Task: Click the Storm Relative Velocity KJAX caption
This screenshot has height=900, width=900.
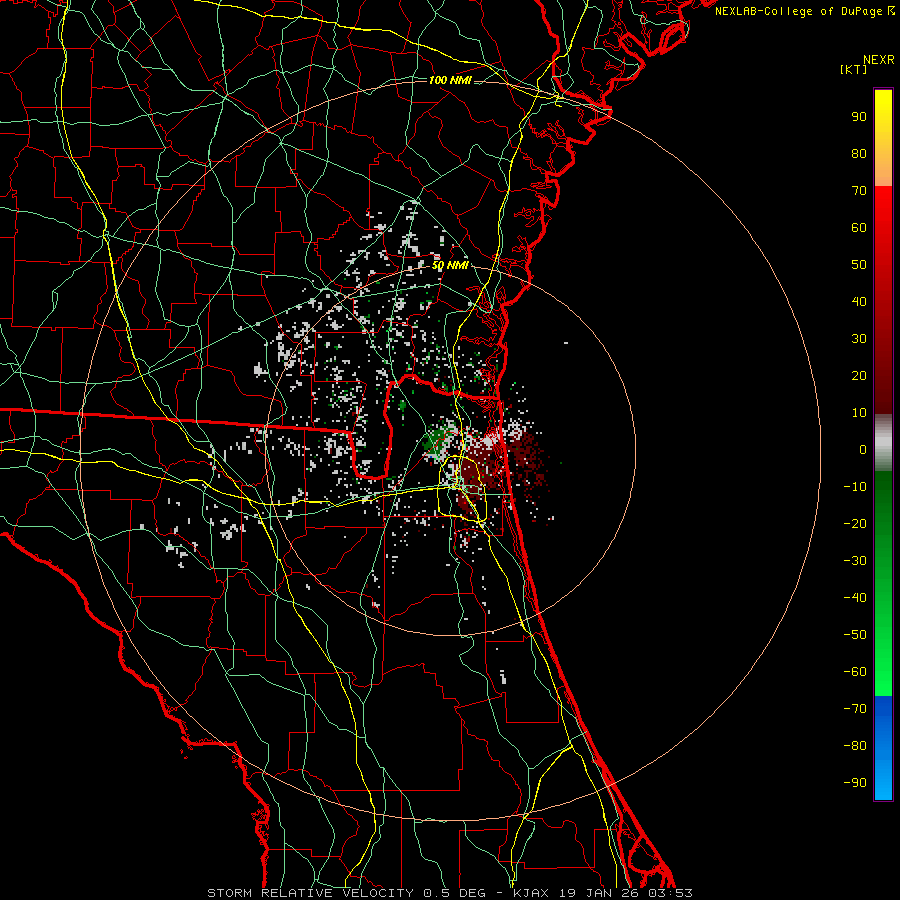Action: (450, 893)
